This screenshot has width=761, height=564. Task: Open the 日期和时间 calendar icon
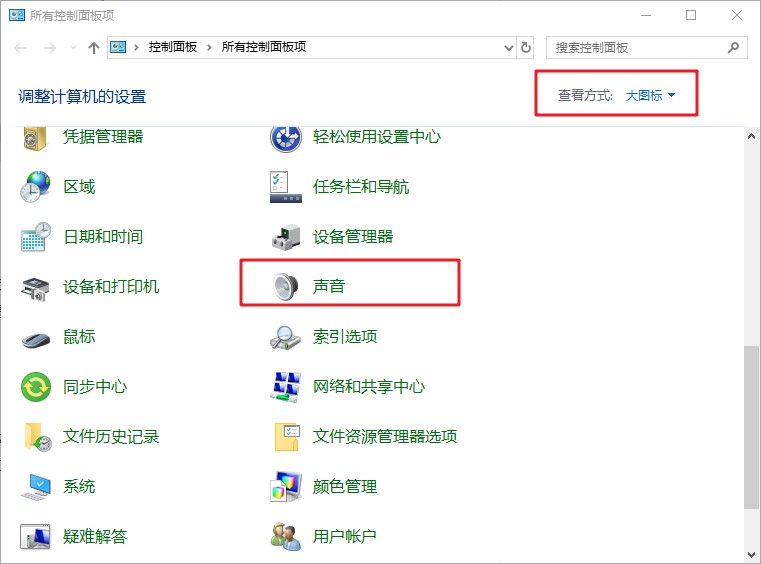coord(35,237)
